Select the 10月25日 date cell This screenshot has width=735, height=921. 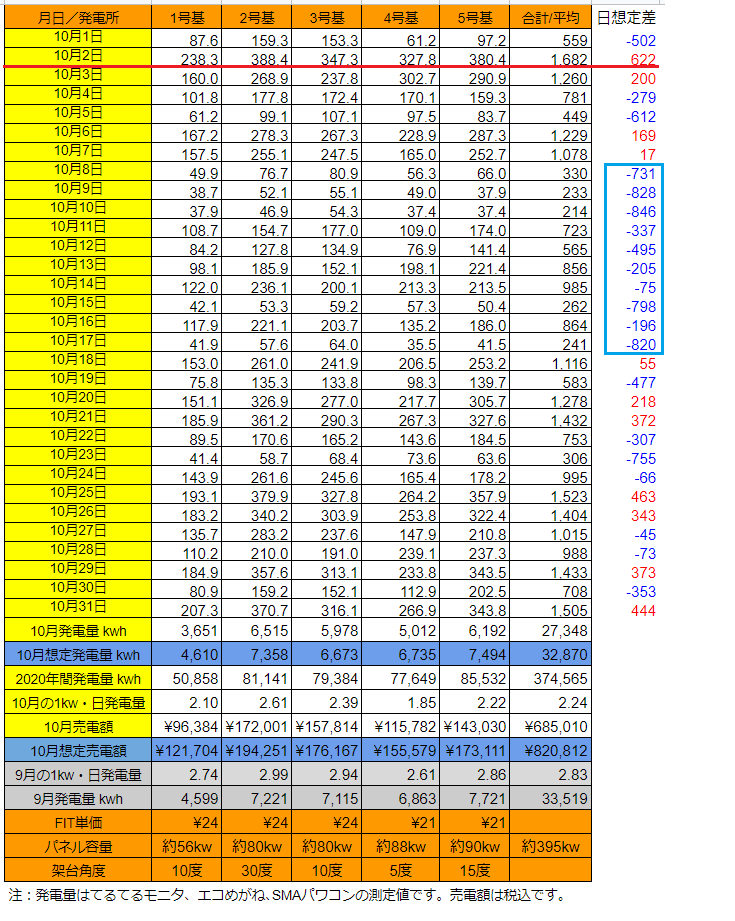(x=78, y=493)
